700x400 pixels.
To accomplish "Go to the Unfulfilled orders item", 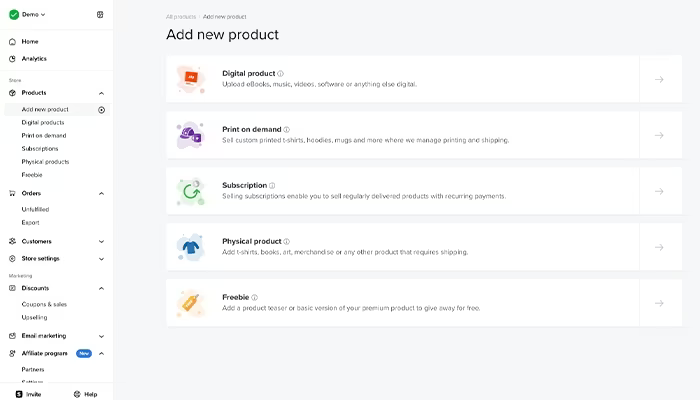I will pos(35,209).
